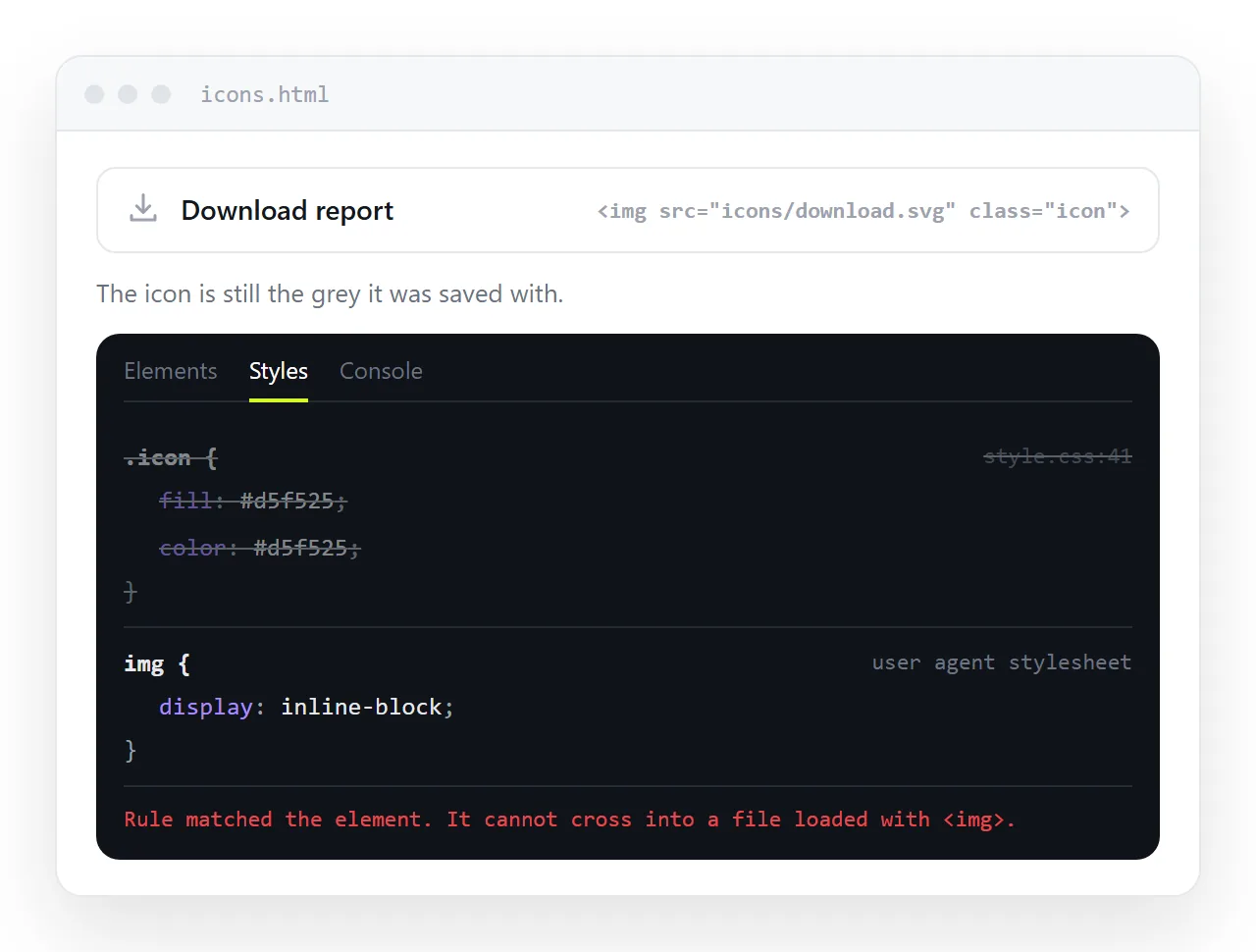Click the icons.html window title
Image resolution: width=1256 pixels, height=952 pixels.
click(x=265, y=94)
